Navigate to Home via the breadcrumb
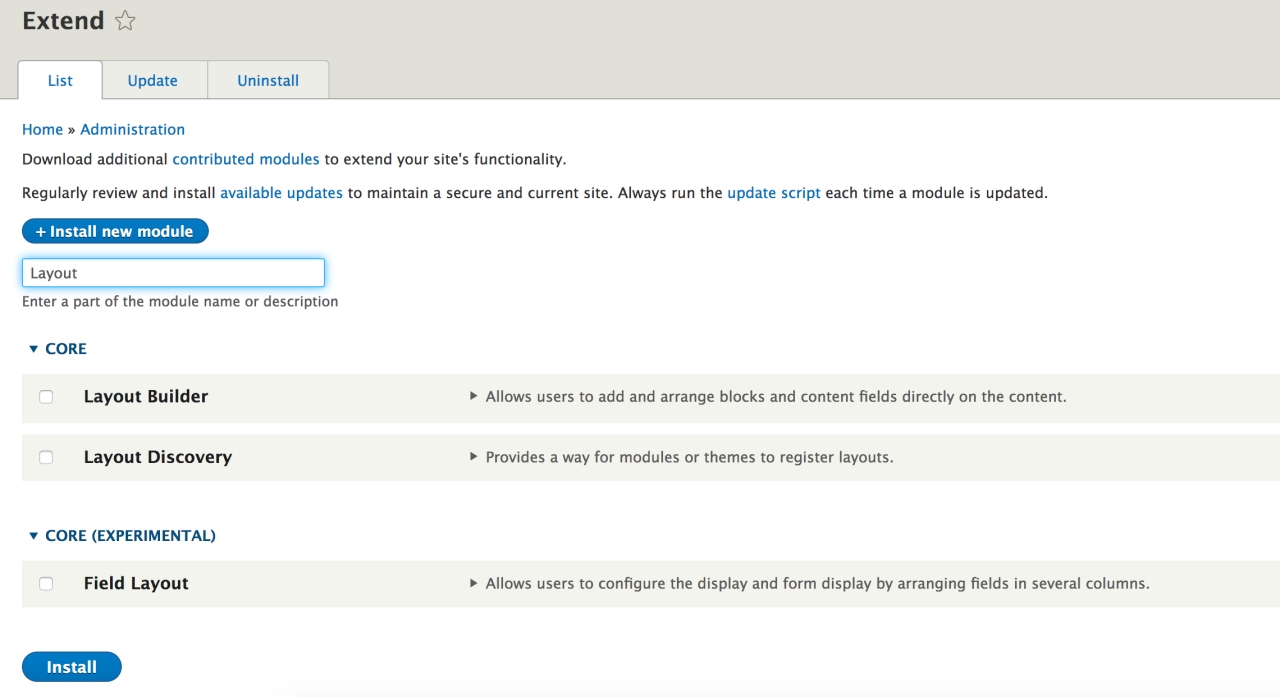1280x697 pixels. pyautogui.click(x=42, y=129)
